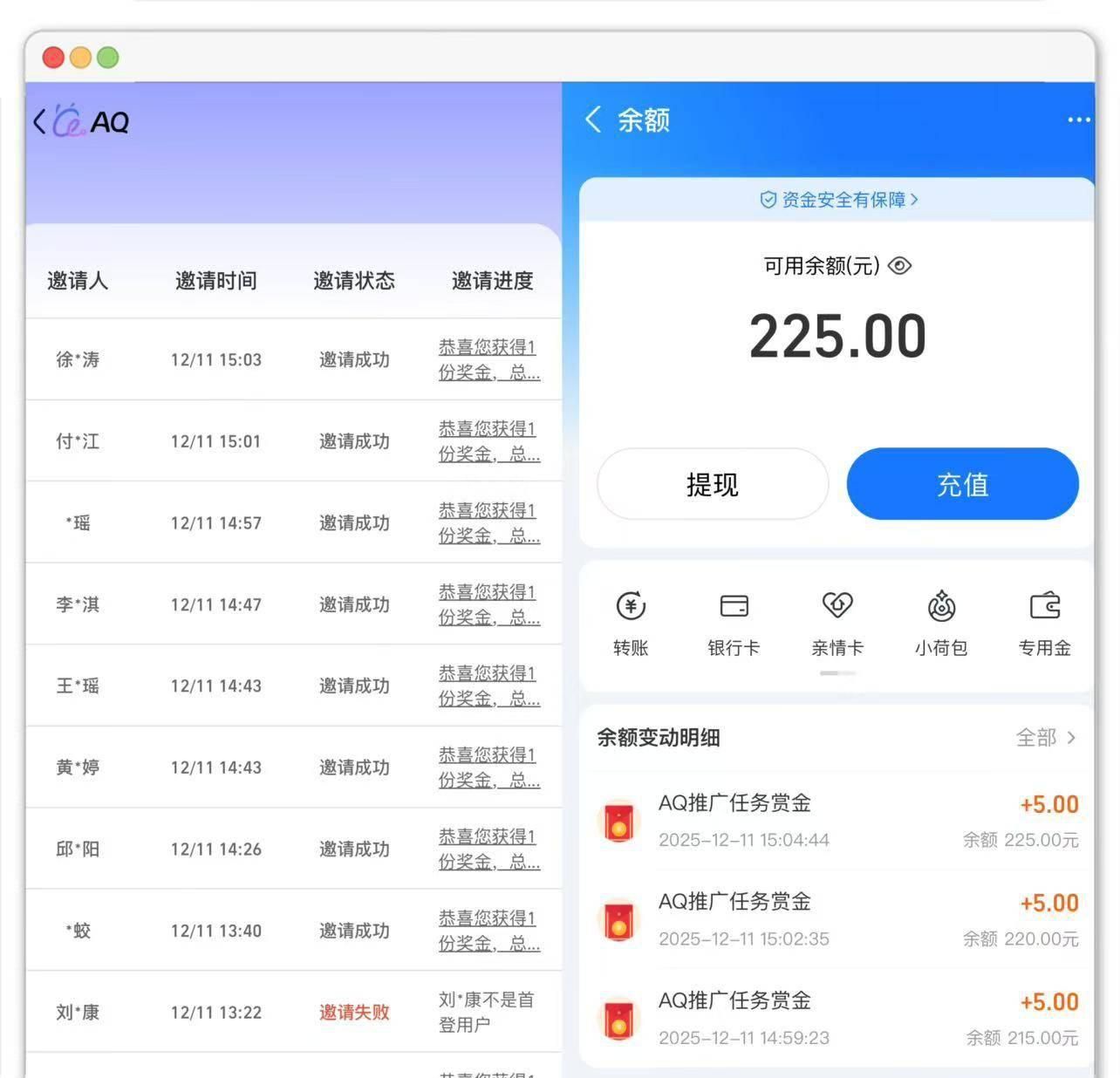
Task: Open reward link for 邱*阳 invitation
Action: click(x=488, y=849)
